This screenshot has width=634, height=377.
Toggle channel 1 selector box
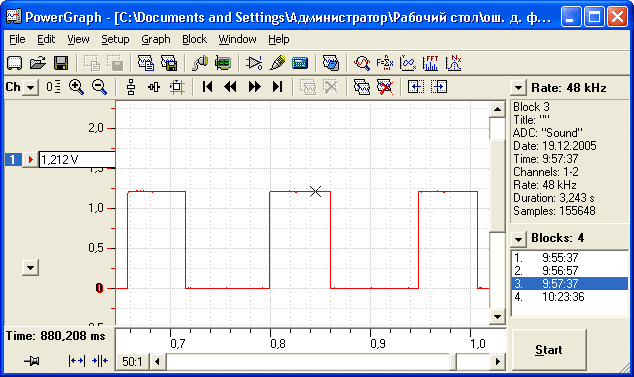(13, 159)
